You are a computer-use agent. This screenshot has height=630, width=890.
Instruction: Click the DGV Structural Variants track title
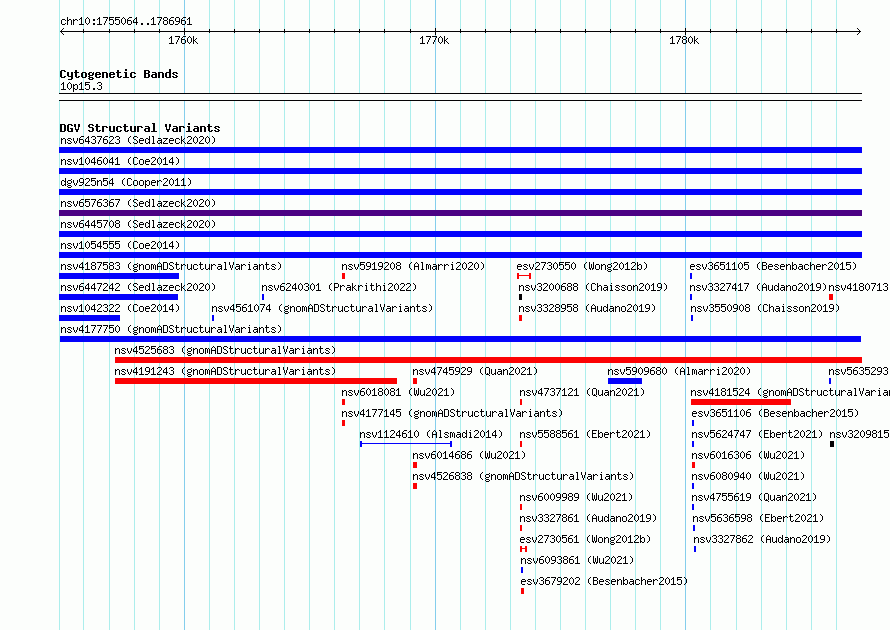[140, 128]
